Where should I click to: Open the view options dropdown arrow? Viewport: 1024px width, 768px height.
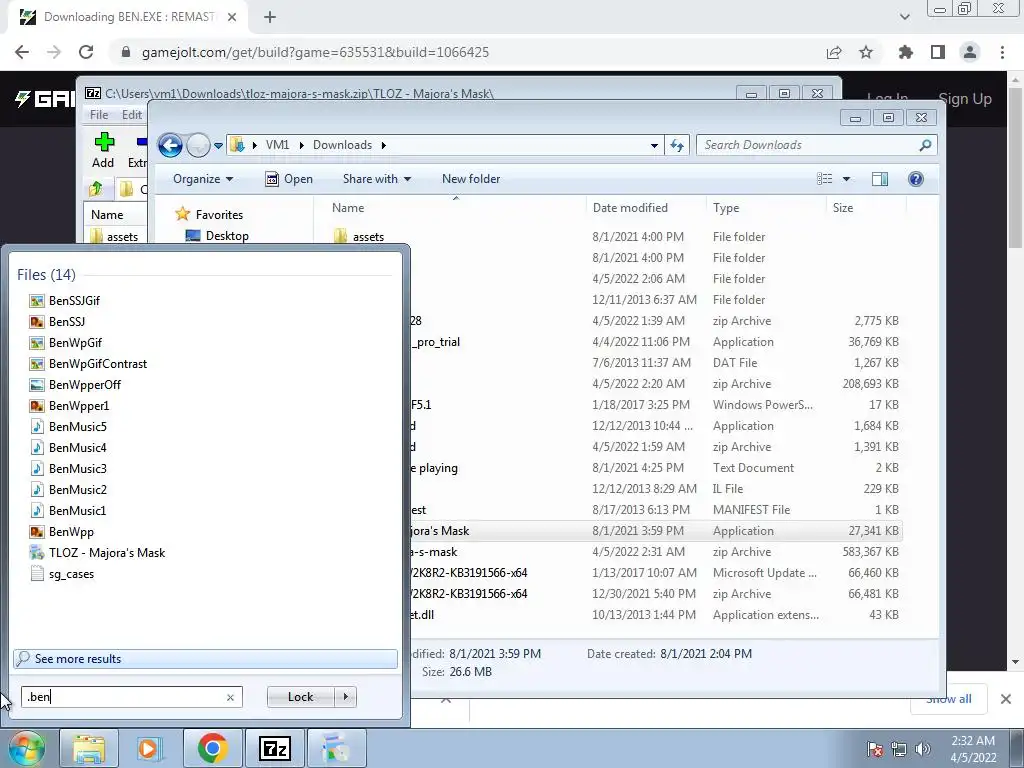click(x=846, y=179)
